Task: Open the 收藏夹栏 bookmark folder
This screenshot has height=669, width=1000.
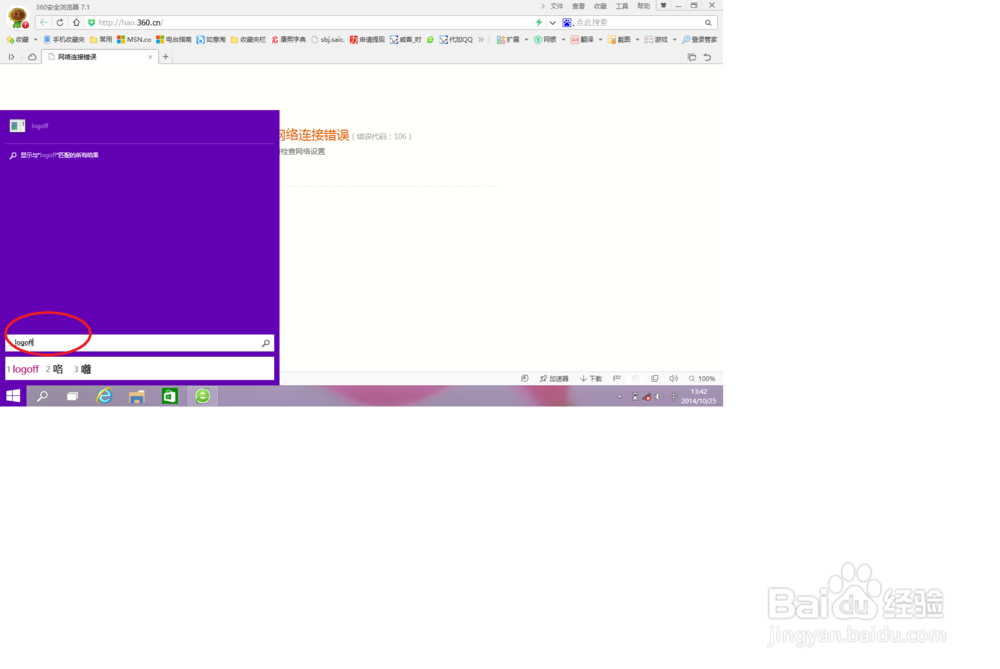Action: [x=248, y=40]
